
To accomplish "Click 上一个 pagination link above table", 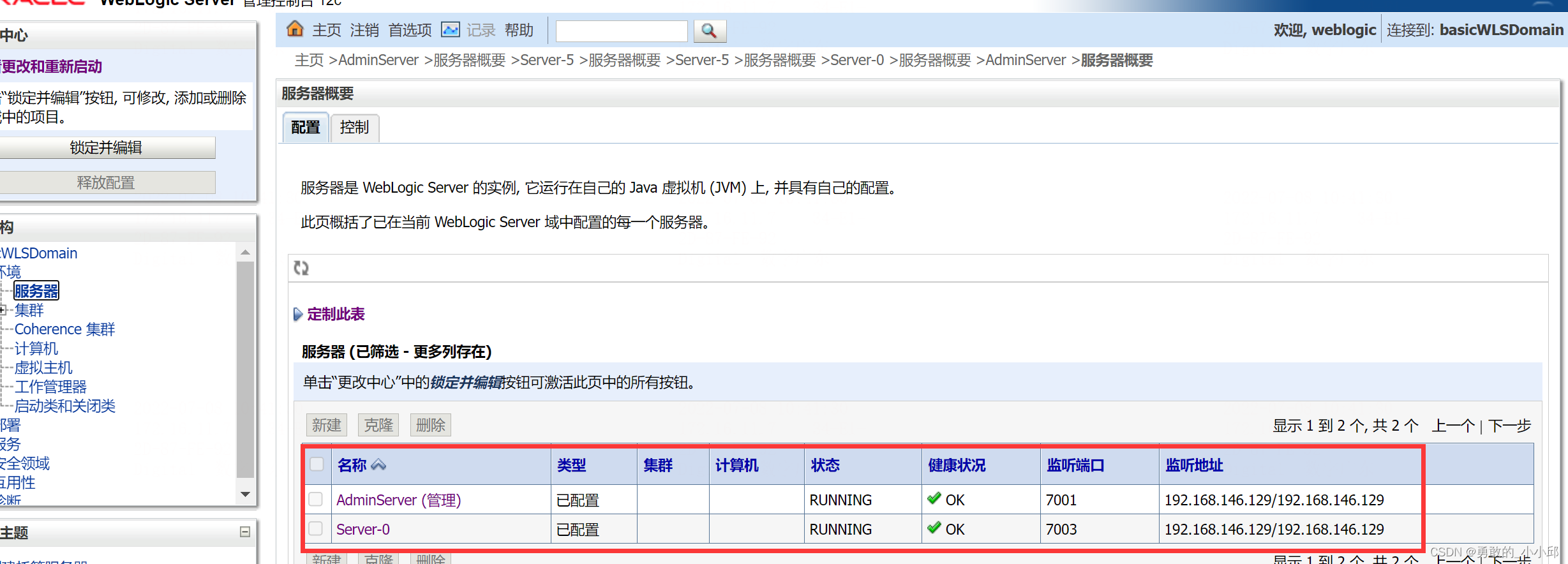I will click(1453, 426).
